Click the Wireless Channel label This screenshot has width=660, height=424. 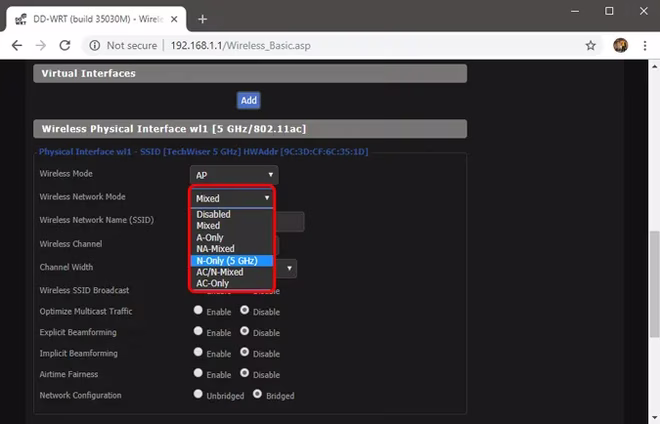(71, 244)
